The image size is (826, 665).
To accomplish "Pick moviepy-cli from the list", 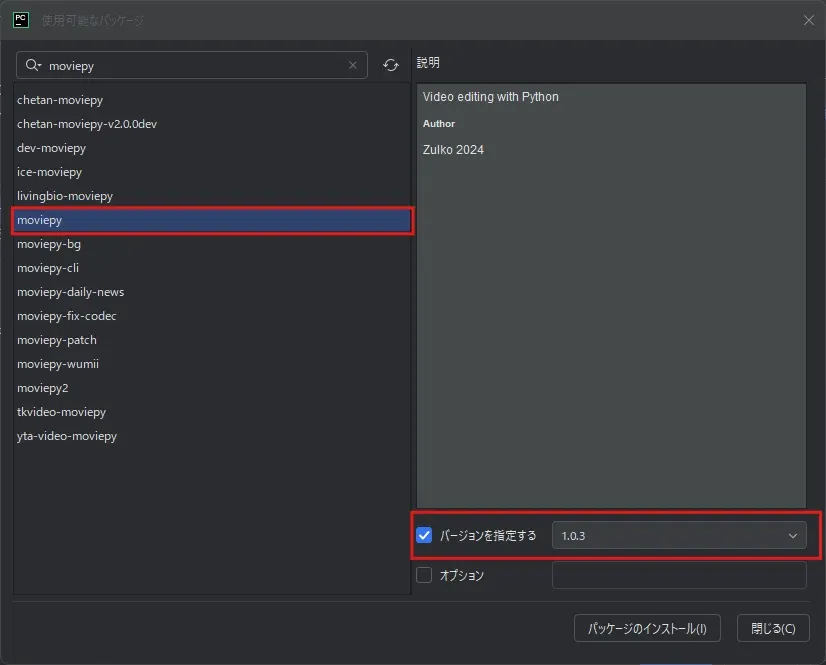I will coord(212,268).
